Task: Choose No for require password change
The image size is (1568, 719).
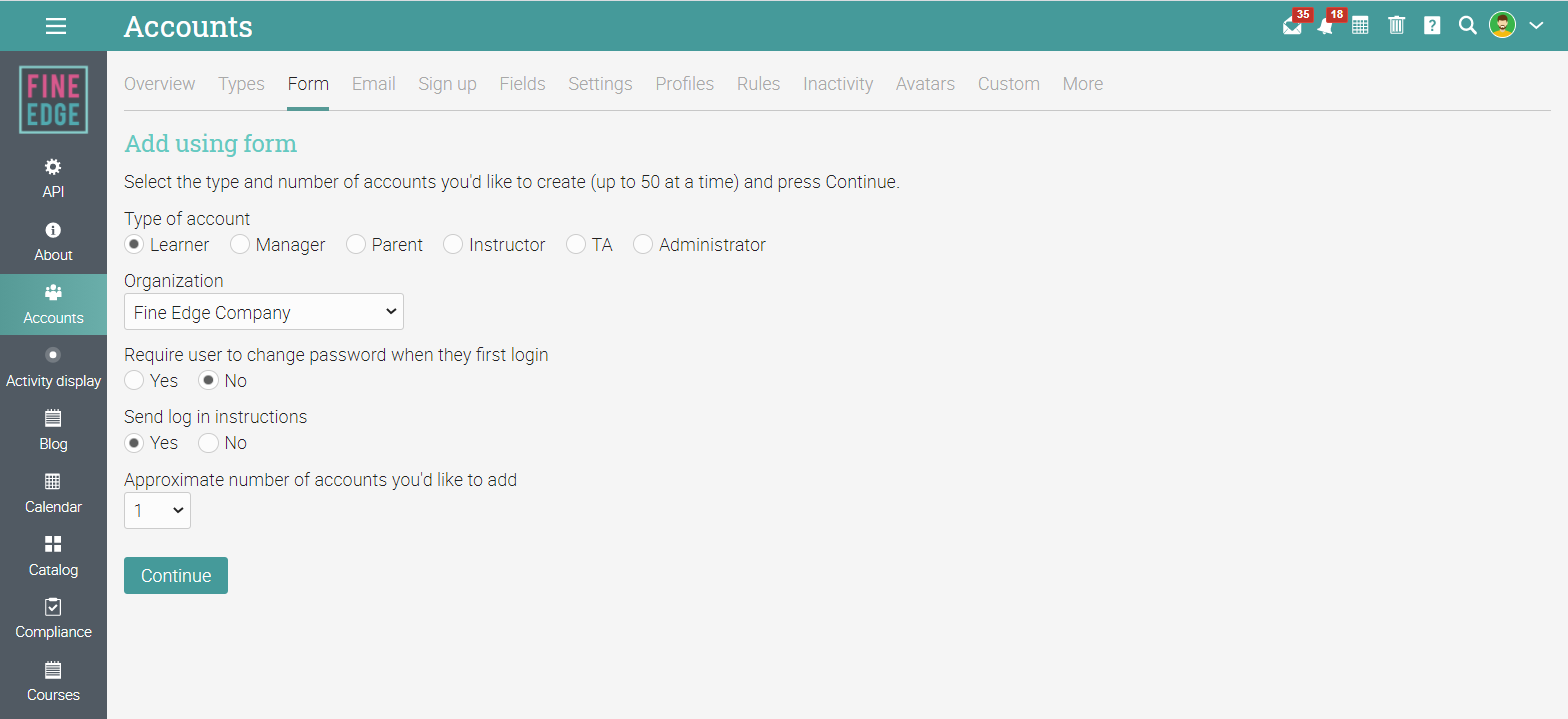Action: coord(208,381)
